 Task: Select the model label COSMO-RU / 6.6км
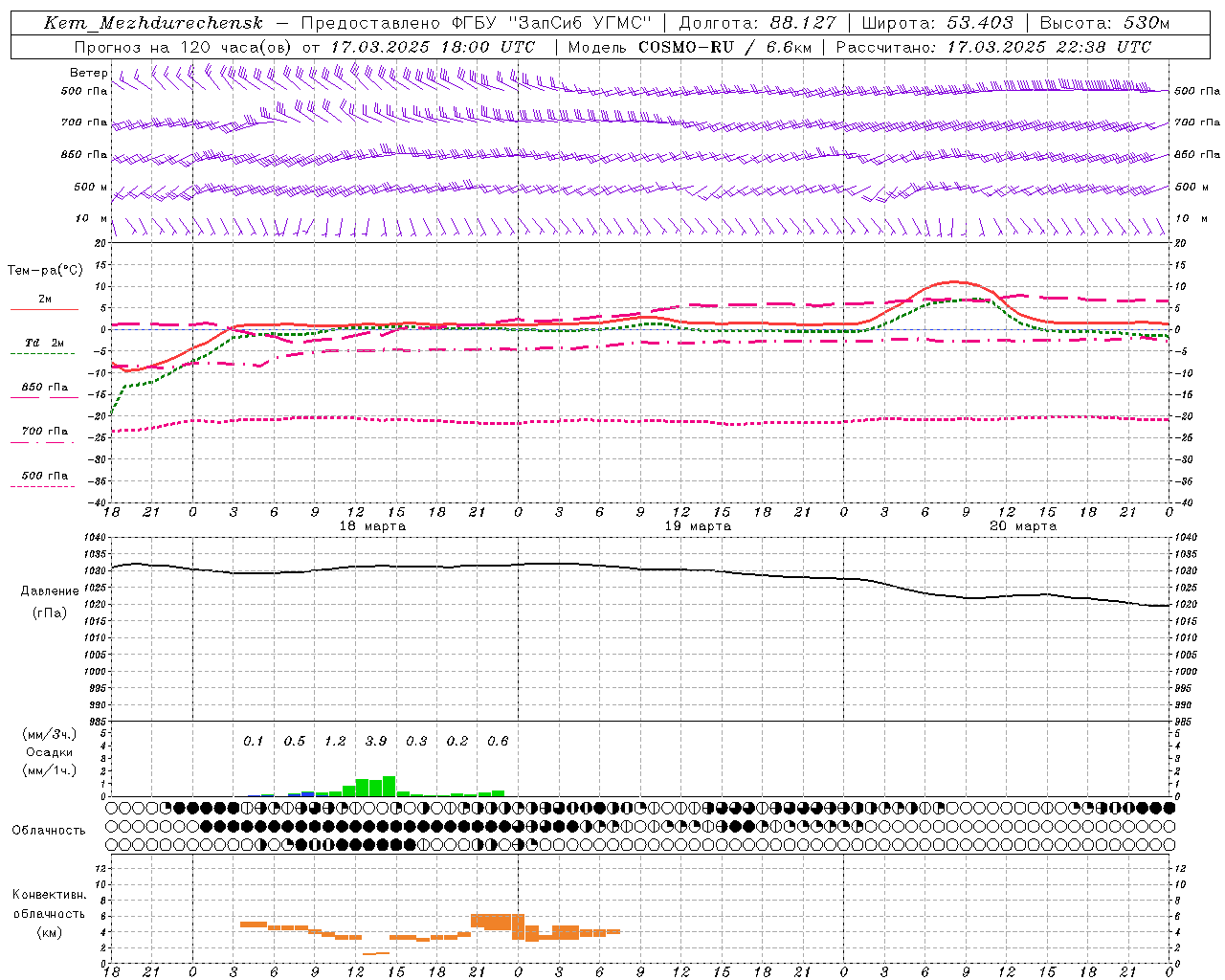pyautogui.click(x=724, y=47)
